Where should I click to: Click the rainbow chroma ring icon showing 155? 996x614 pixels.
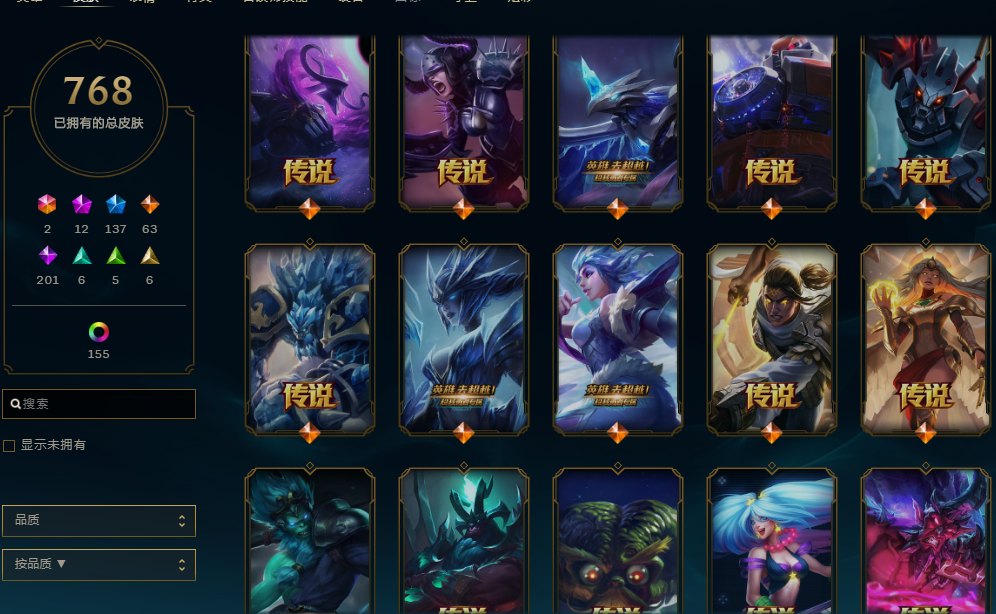click(x=98, y=331)
